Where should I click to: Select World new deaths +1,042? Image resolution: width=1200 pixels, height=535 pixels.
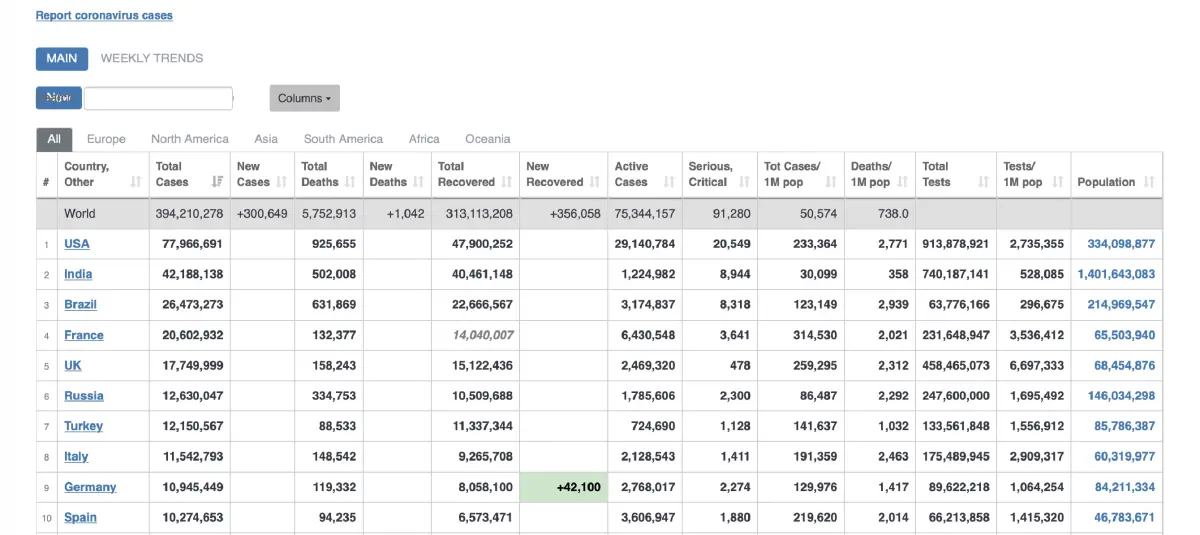[404, 213]
